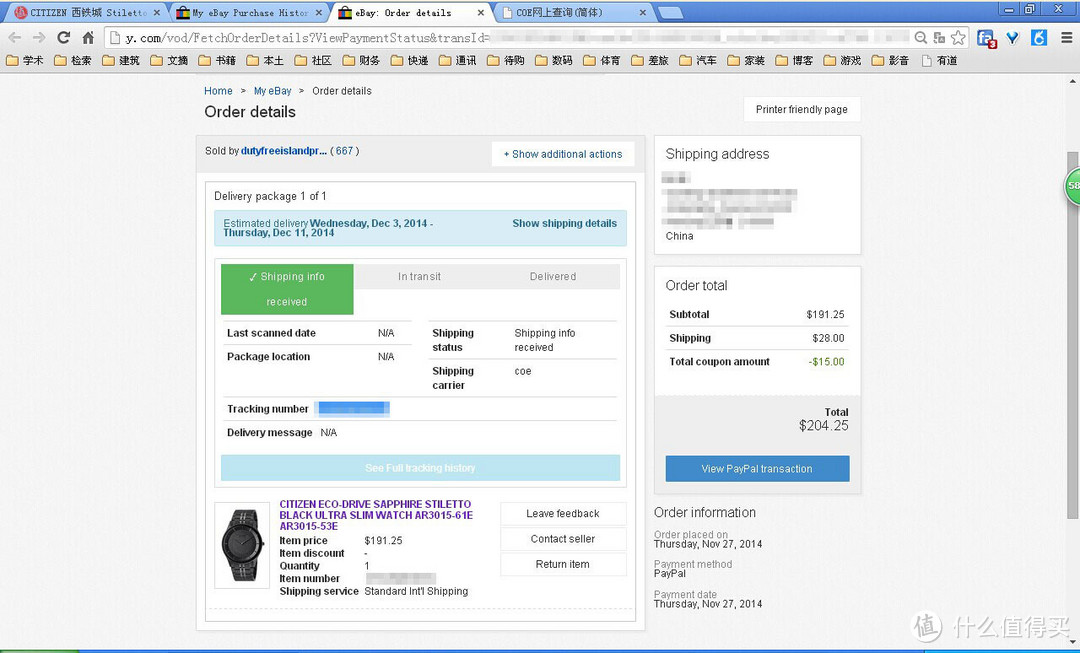Open seller feedback score 667
Screen dimensions: 1080x653
[344, 151]
